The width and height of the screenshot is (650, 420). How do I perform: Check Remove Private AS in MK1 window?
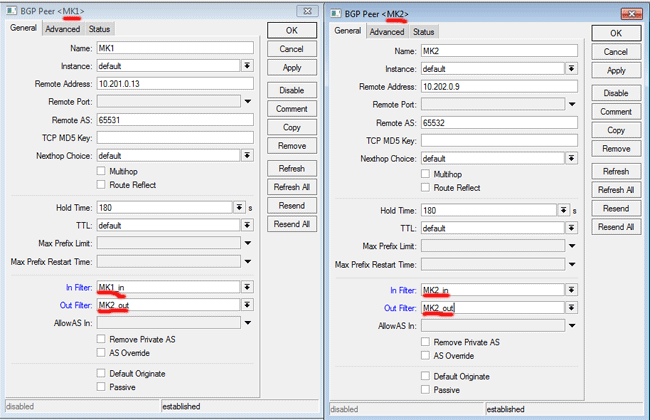point(101,340)
